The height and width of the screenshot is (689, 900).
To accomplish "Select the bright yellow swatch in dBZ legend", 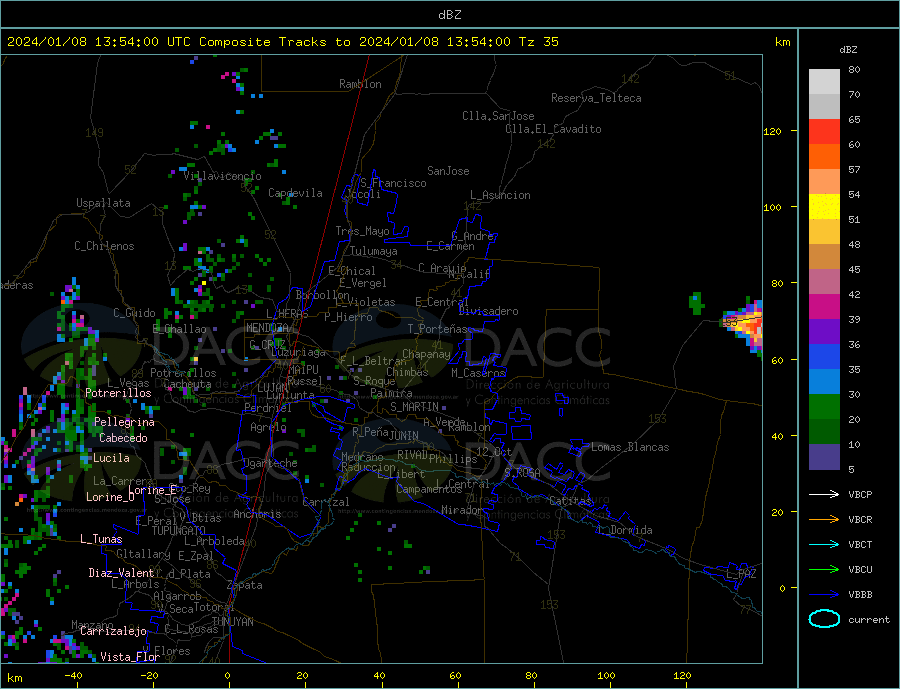I will (x=824, y=207).
